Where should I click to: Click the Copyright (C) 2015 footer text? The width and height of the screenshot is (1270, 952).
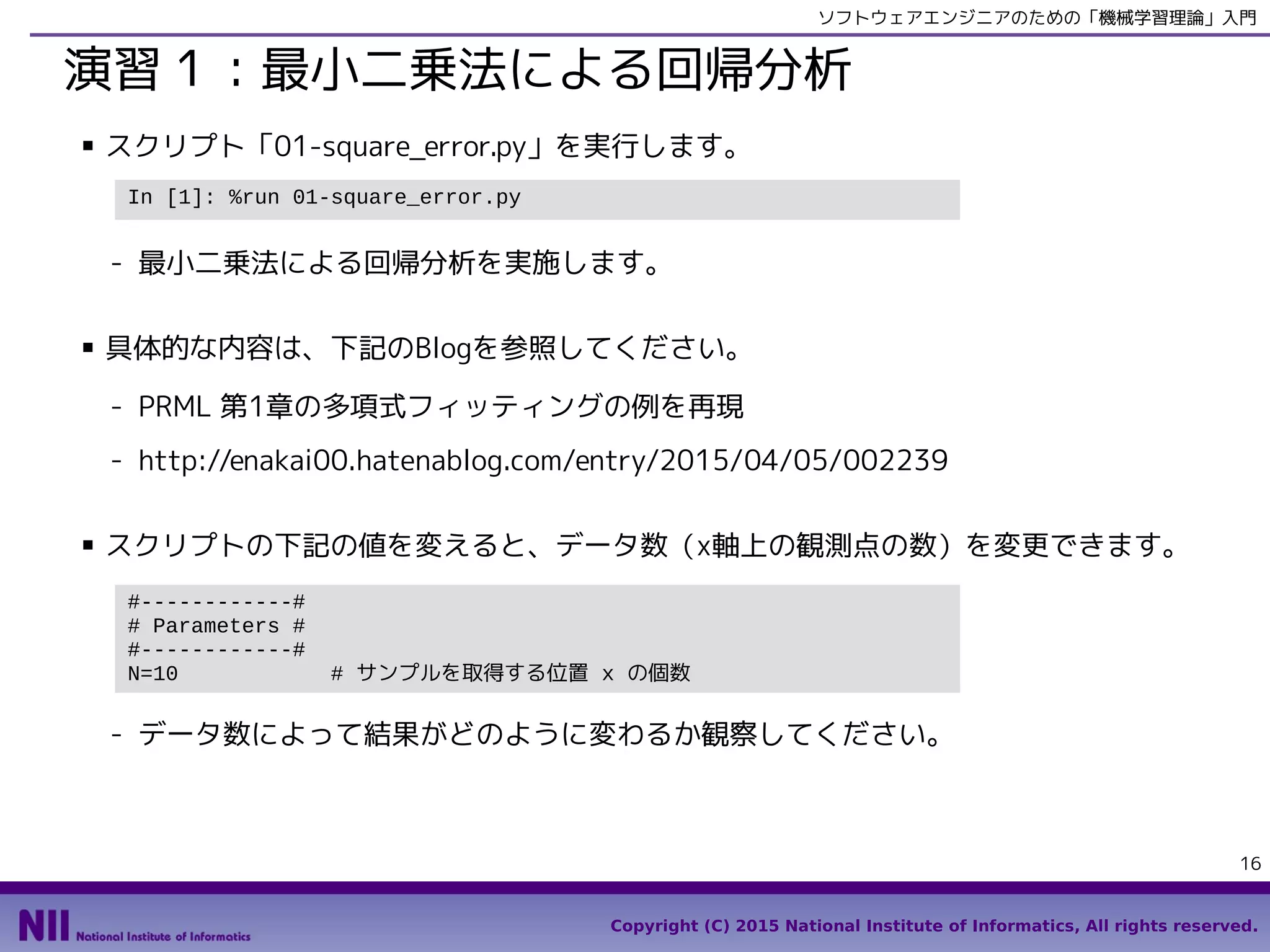pyautogui.click(x=934, y=926)
